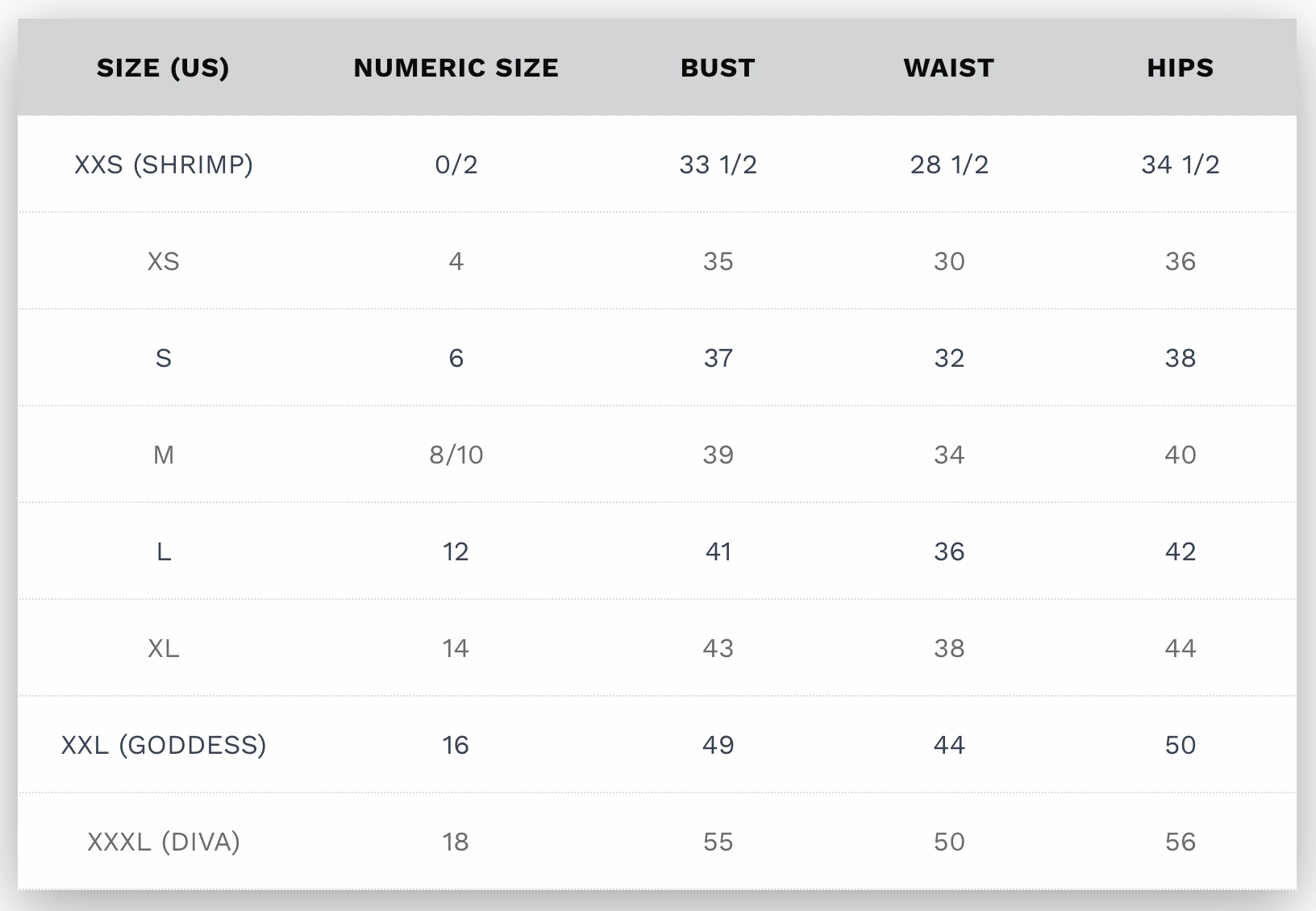Viewport: 1316px width, 911px height.
Task: Click the M size label
Action: coord(164,455)
